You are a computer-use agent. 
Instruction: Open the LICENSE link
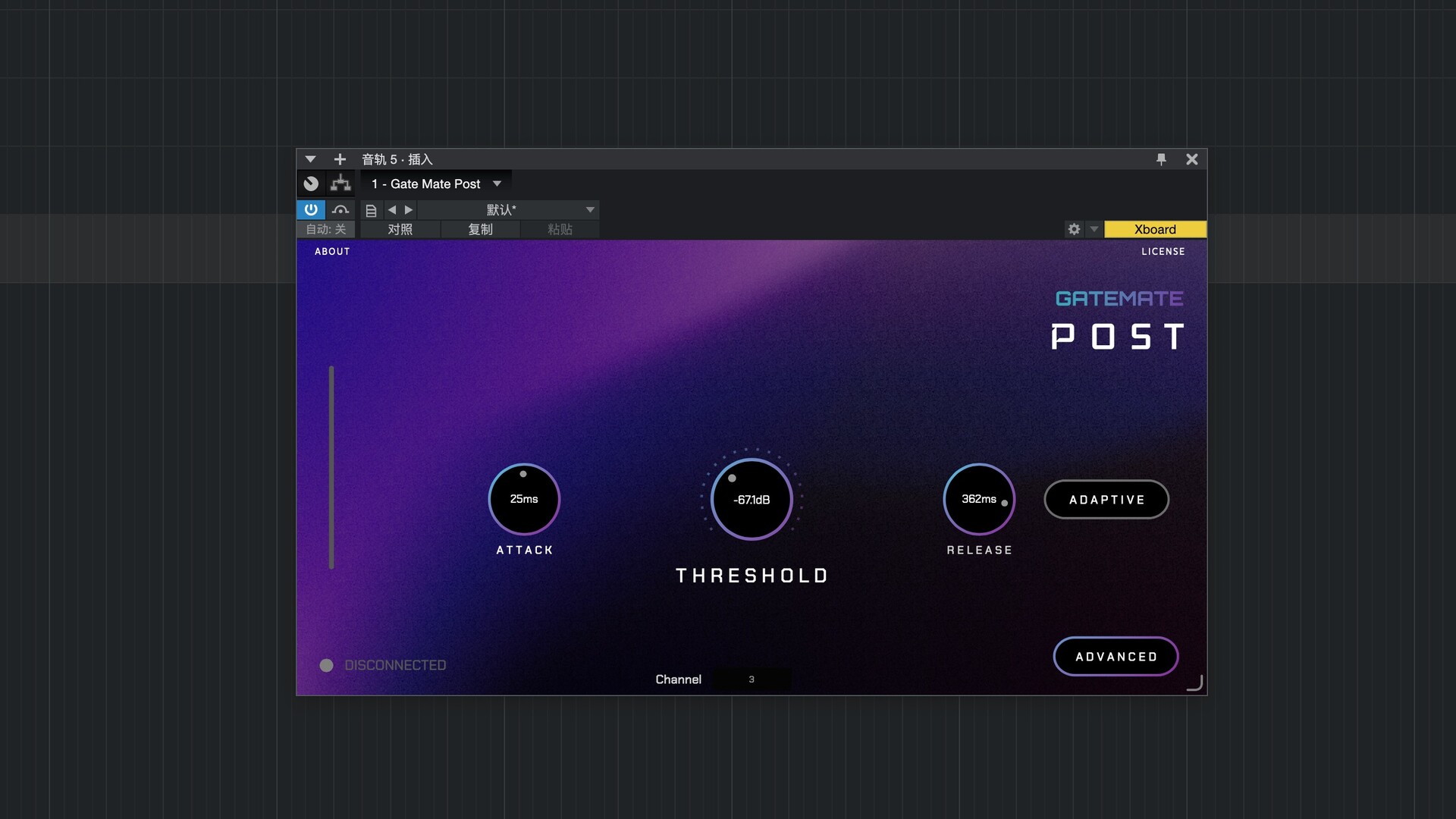(1163, 252)
